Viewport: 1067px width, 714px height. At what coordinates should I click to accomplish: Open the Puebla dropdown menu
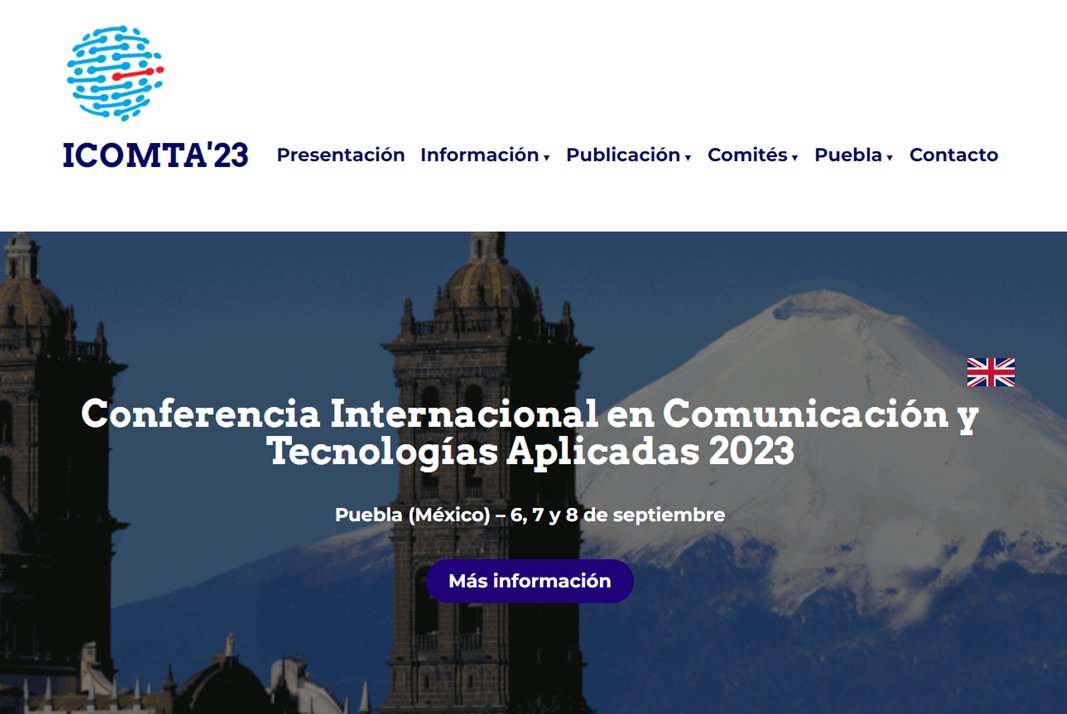coord(853,155)
